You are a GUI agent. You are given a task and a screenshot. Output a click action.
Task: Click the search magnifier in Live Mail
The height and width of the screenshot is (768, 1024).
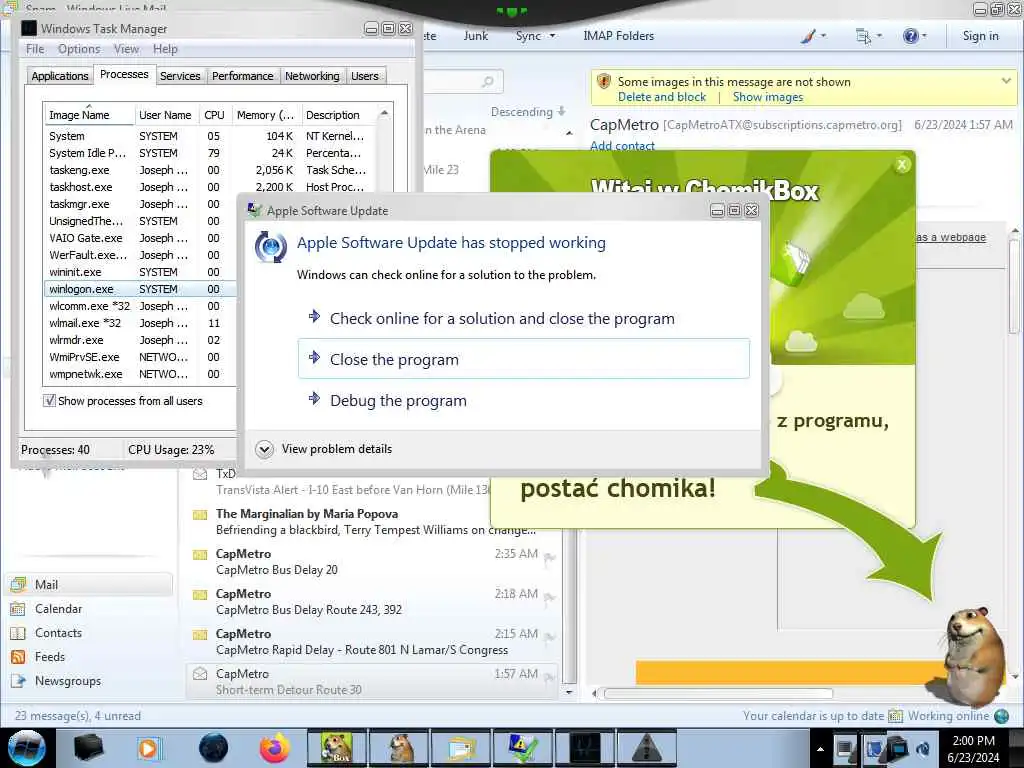point(487,82)
